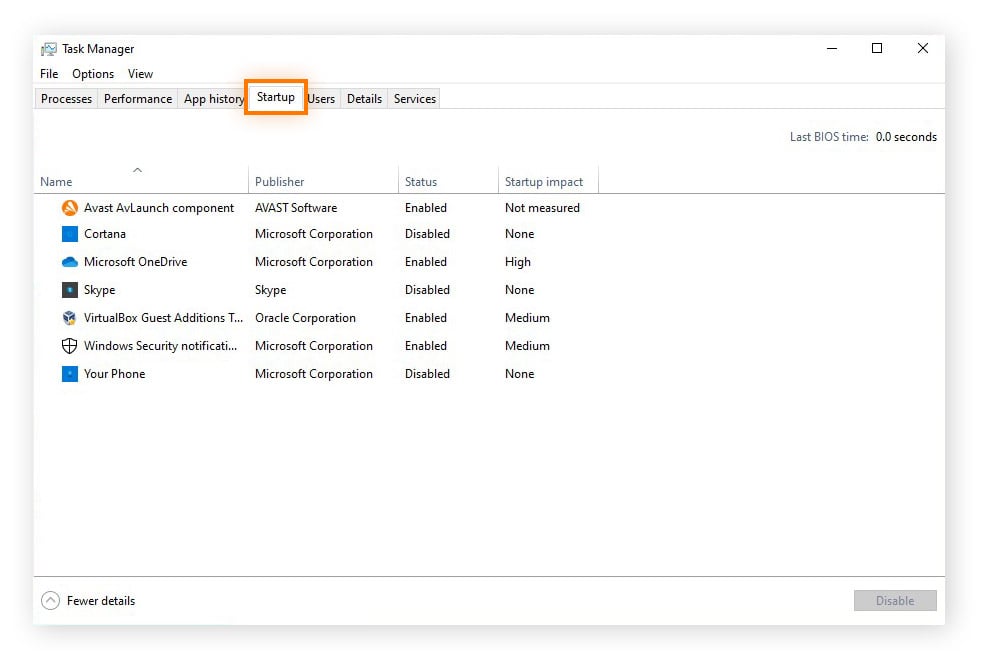
Task: Click OneDrive's Enabled status cell
Action: coord(425,262)
